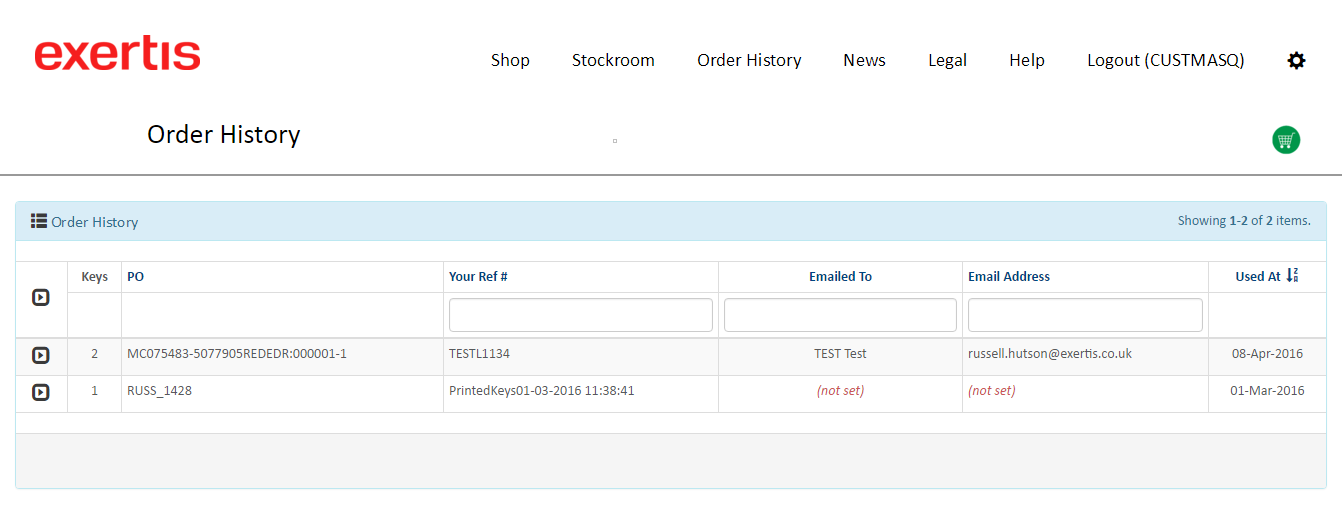Click the Used At sort icon
The height and width of the screenshot is (506, 1342).
pyautogui.click(x=1292, y=275)
